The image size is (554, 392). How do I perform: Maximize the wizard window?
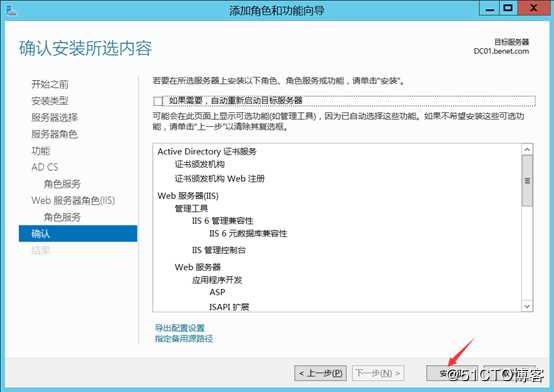coord(508,8)
